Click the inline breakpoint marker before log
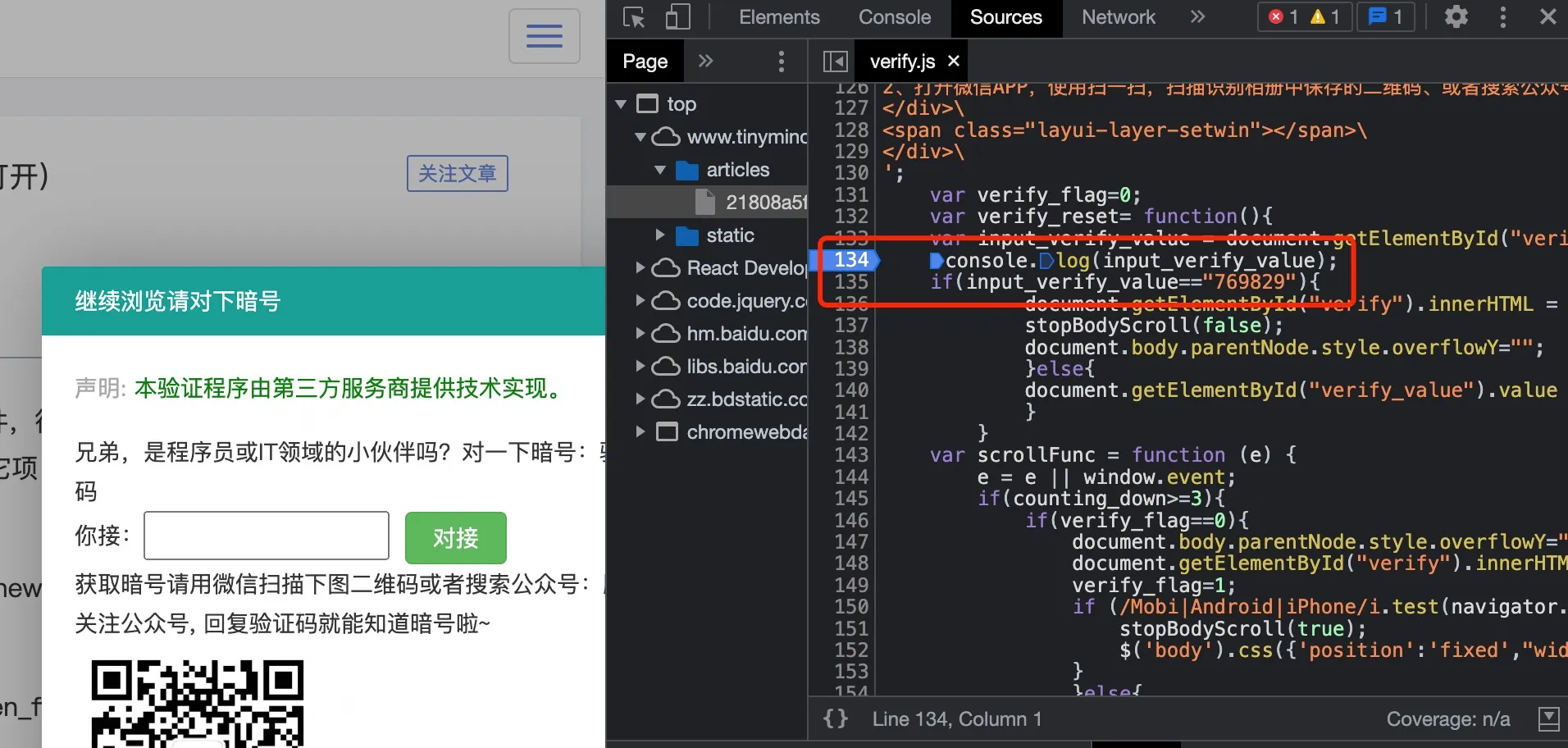The width and height of the screenshot is (1568, 748). coord(1046,261)
